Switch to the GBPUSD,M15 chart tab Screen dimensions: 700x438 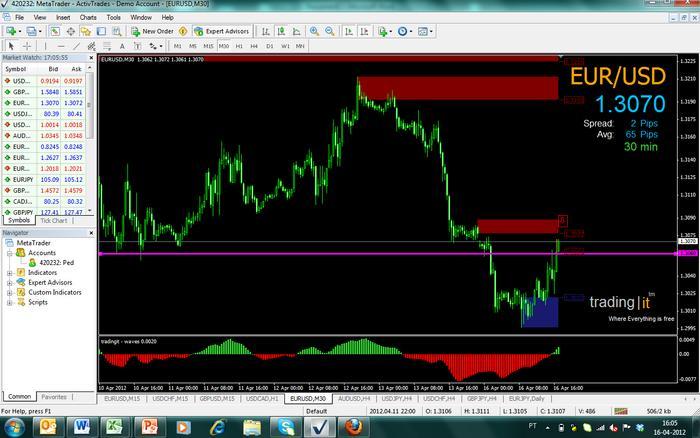[217, 398]
